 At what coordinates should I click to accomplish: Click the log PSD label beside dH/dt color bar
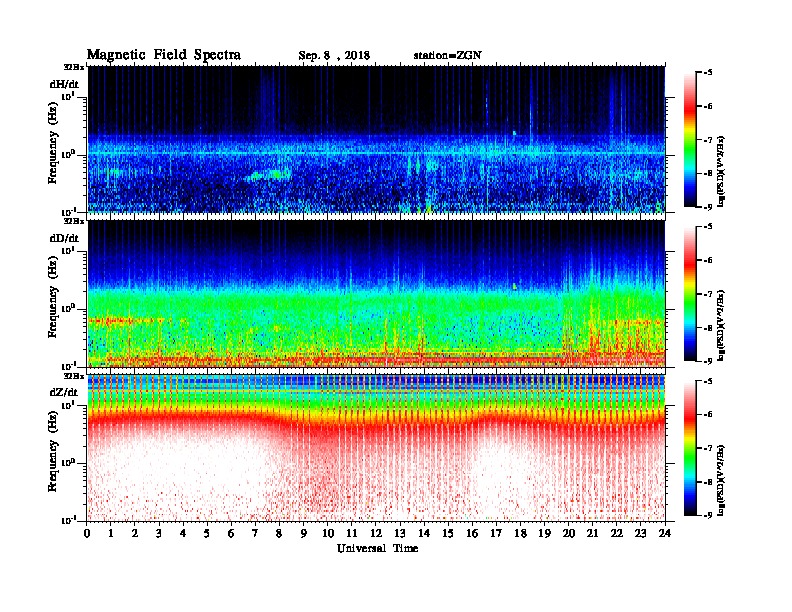(721, 171)
